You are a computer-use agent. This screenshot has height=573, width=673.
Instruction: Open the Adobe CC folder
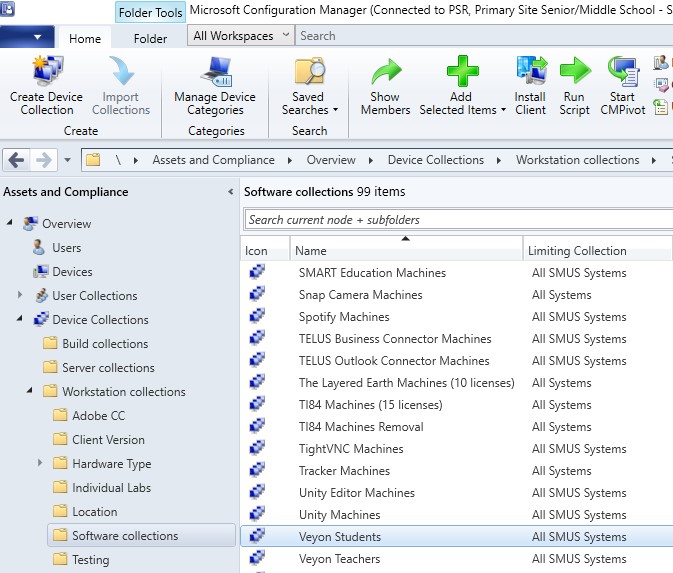coord(99,416)
